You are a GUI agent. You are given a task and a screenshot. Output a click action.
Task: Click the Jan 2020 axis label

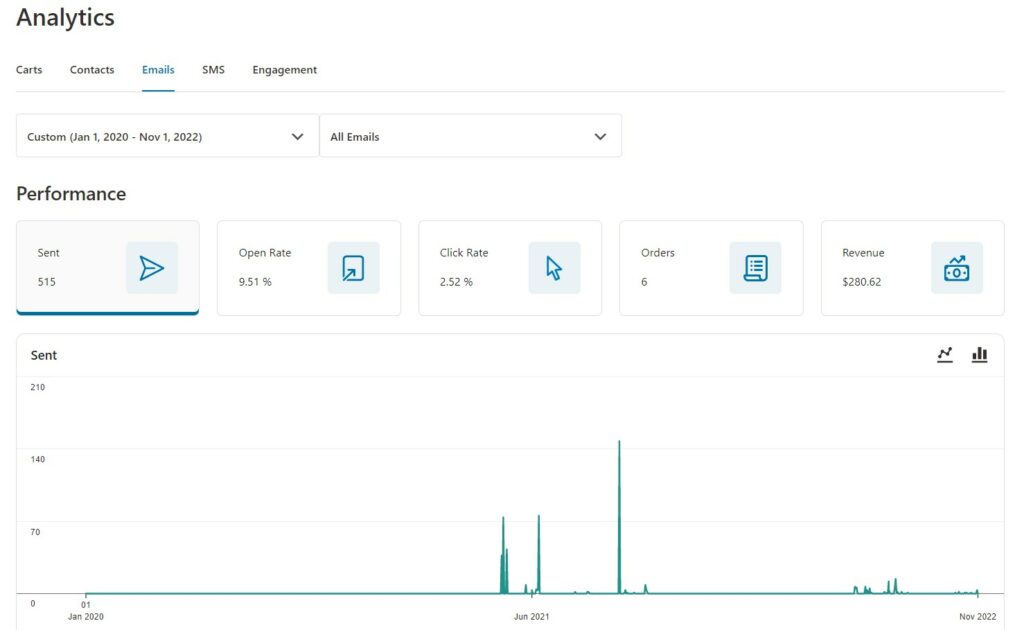(x=86, y=616)
